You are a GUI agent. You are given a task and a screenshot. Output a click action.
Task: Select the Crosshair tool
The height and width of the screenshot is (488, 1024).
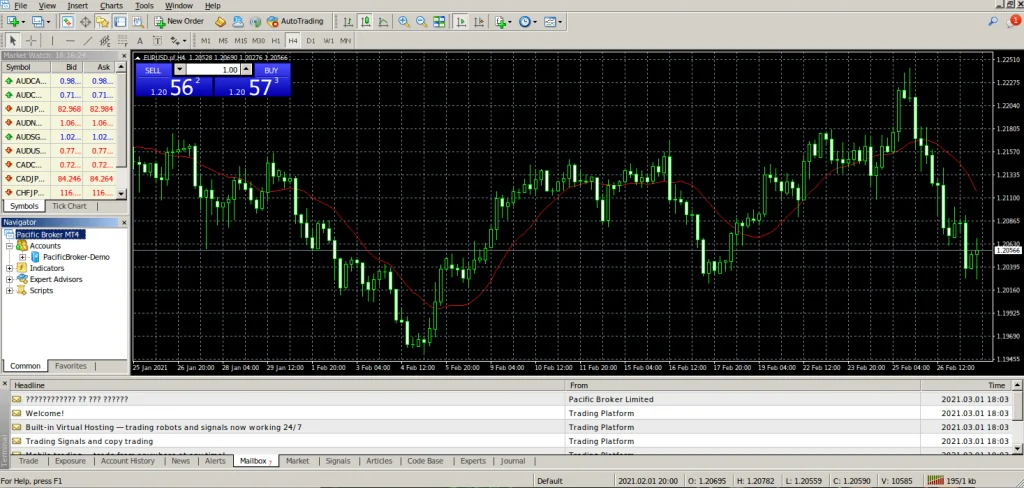point(31,41)
